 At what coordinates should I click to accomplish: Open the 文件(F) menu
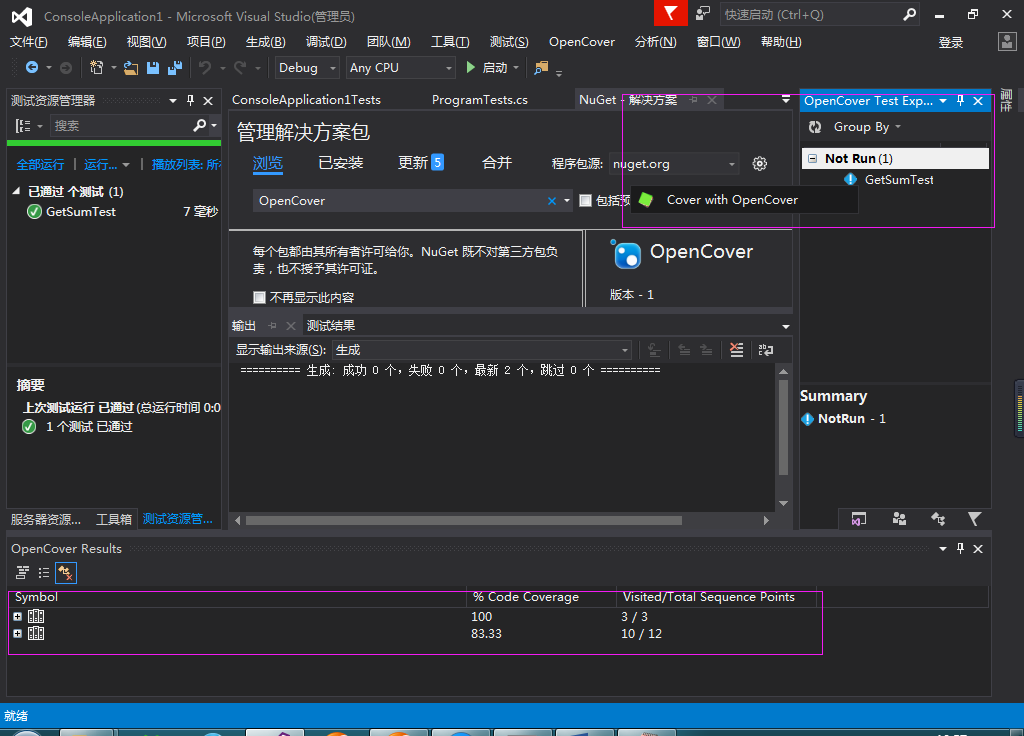(x=29, y=42)
